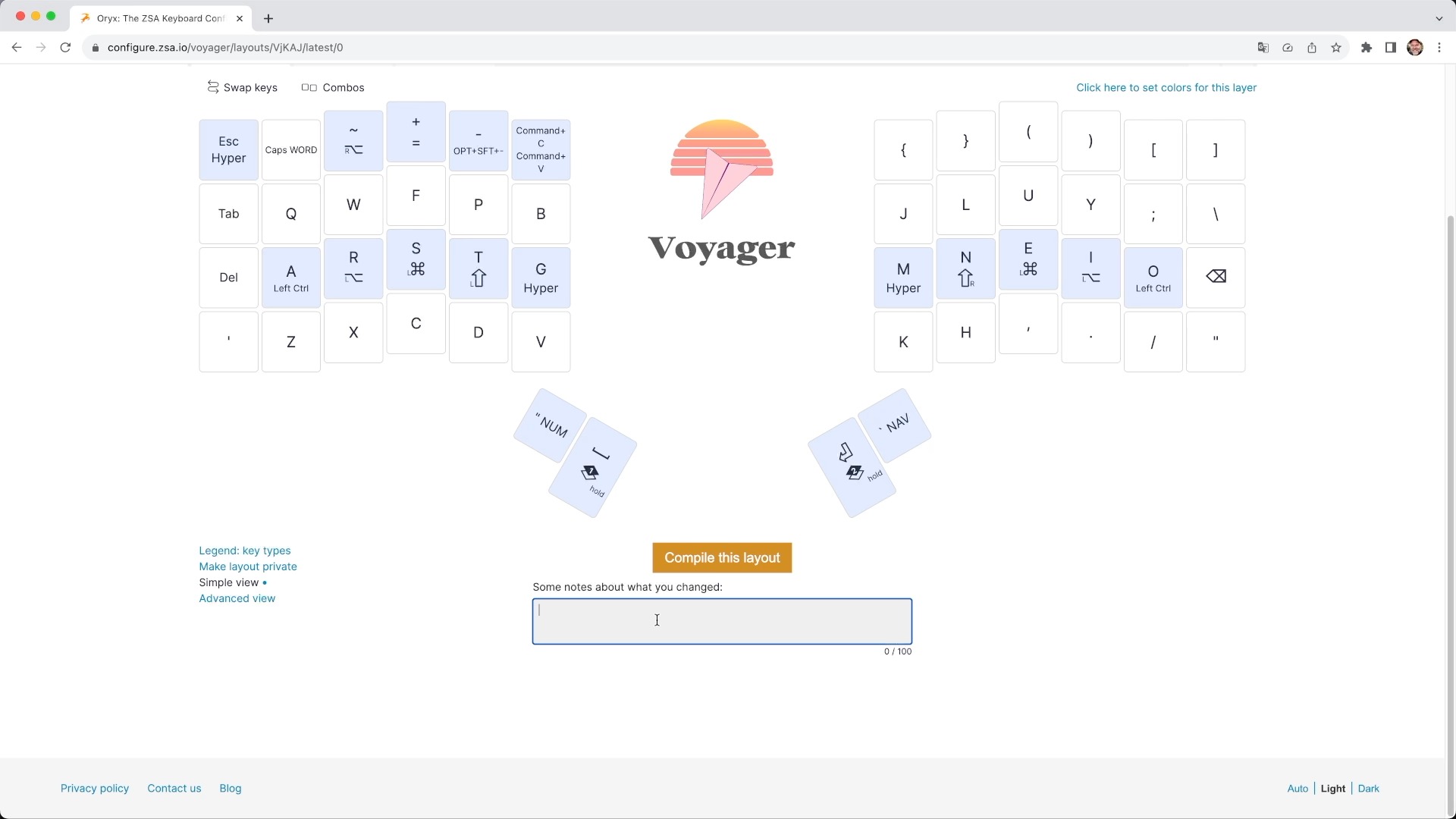Select the N Shift key
The image size is (1456, 819).
tap(965, 268)
